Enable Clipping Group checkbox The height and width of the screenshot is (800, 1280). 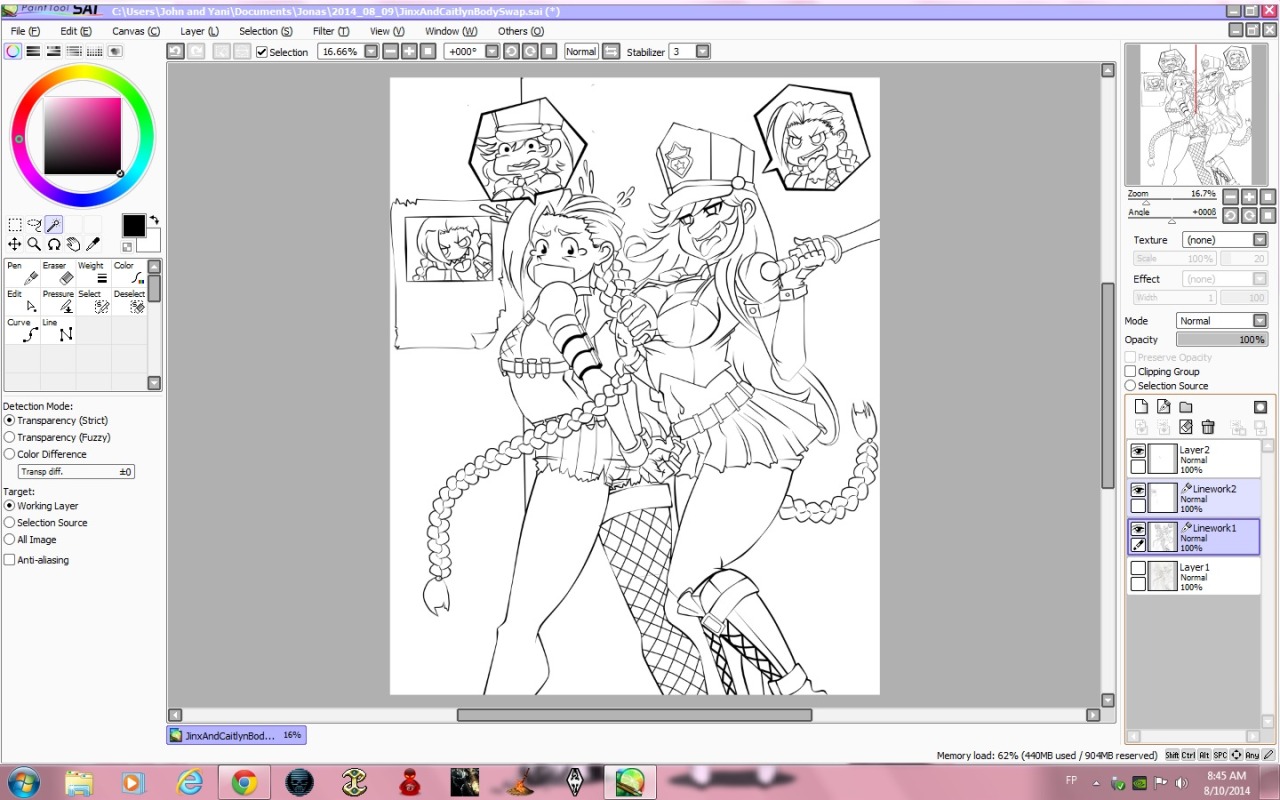pos(1131,371)
